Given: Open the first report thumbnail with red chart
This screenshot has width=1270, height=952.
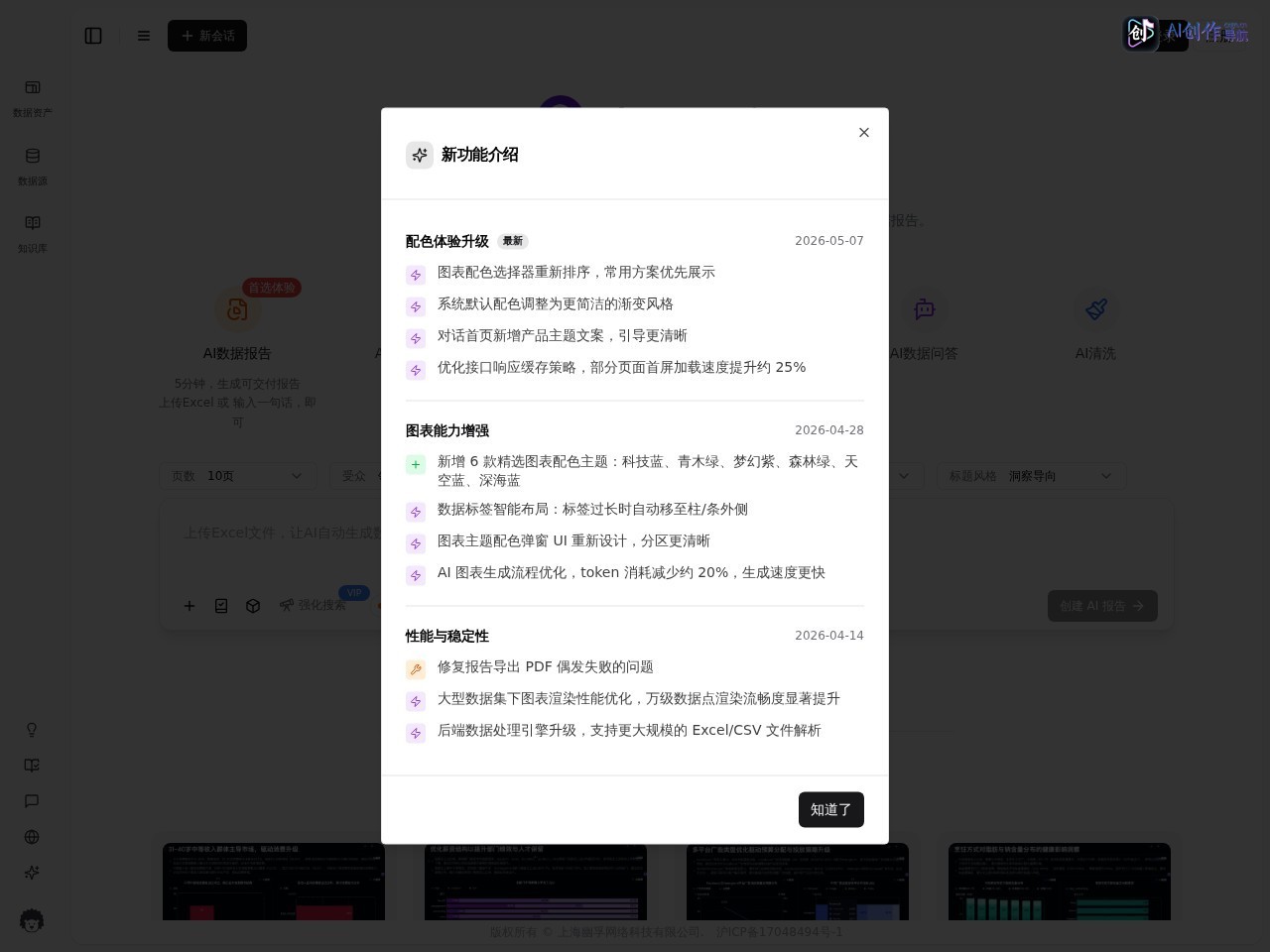Looking at the screenshot, I should tap(274, 882).
